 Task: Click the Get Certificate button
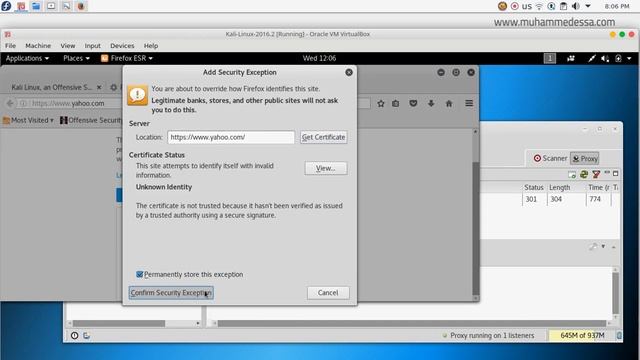[324, 137]
